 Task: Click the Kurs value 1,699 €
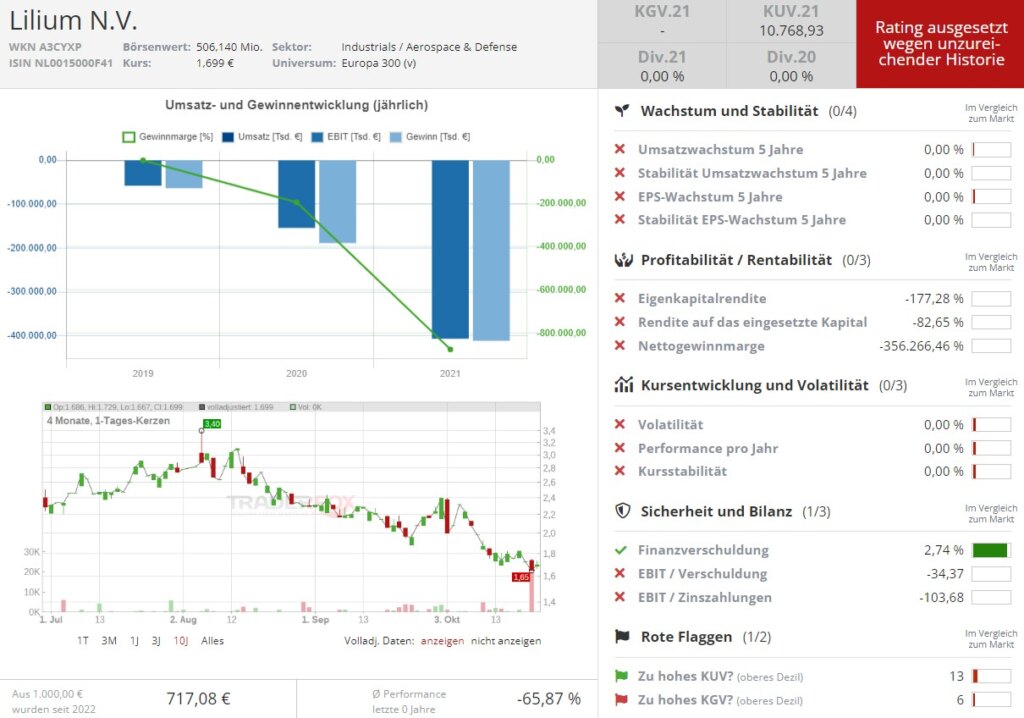(x=215, y=63)
